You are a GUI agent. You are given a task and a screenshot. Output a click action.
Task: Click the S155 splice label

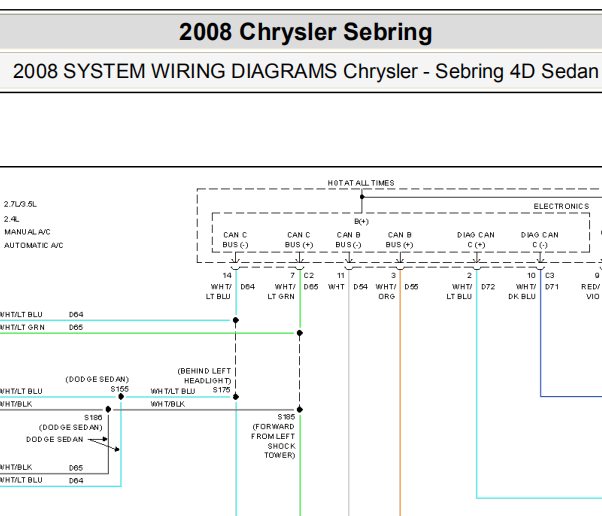point(120,389)
